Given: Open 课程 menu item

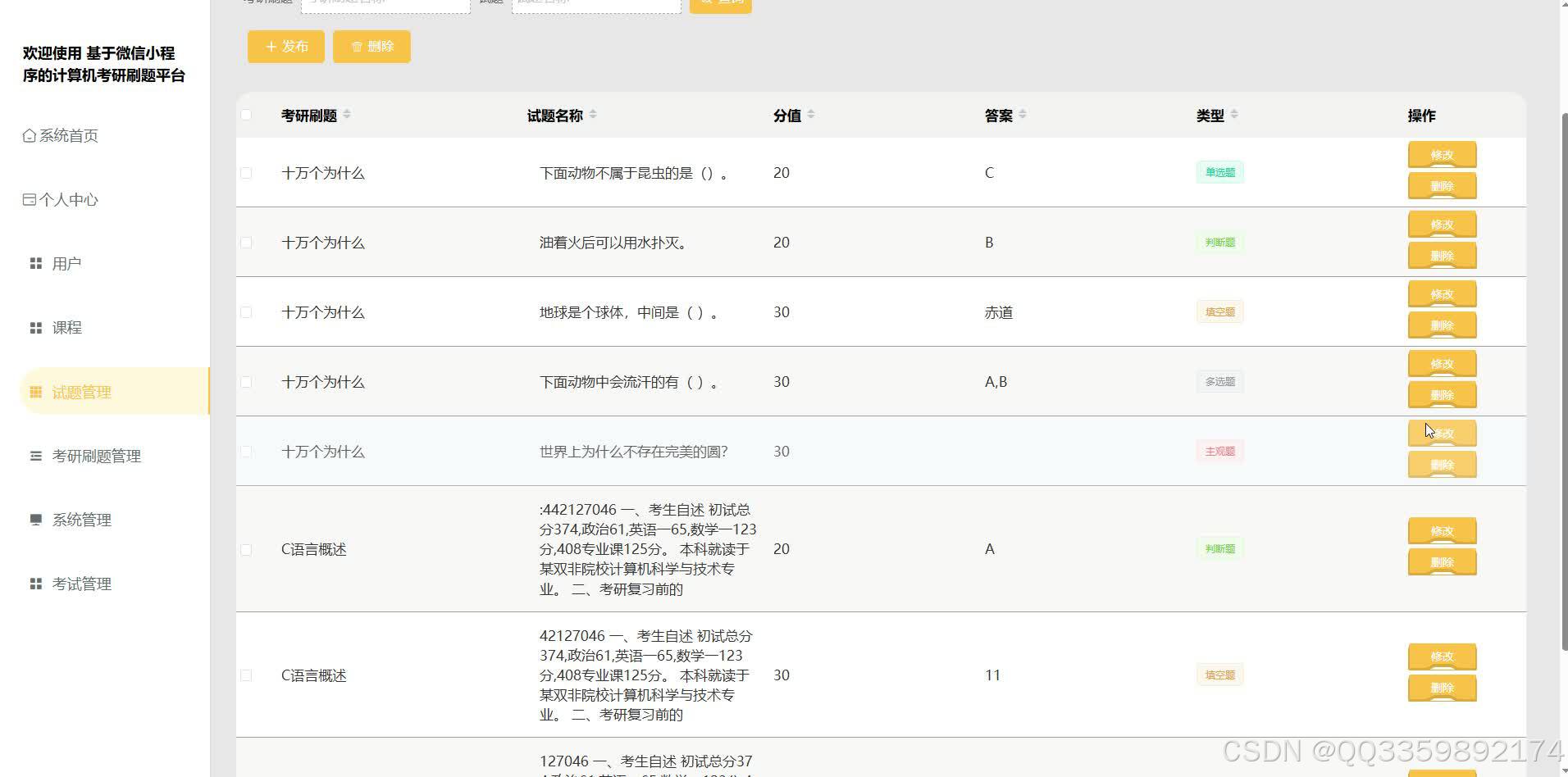Looking at the screenshot, I should [x=66, y=328].
